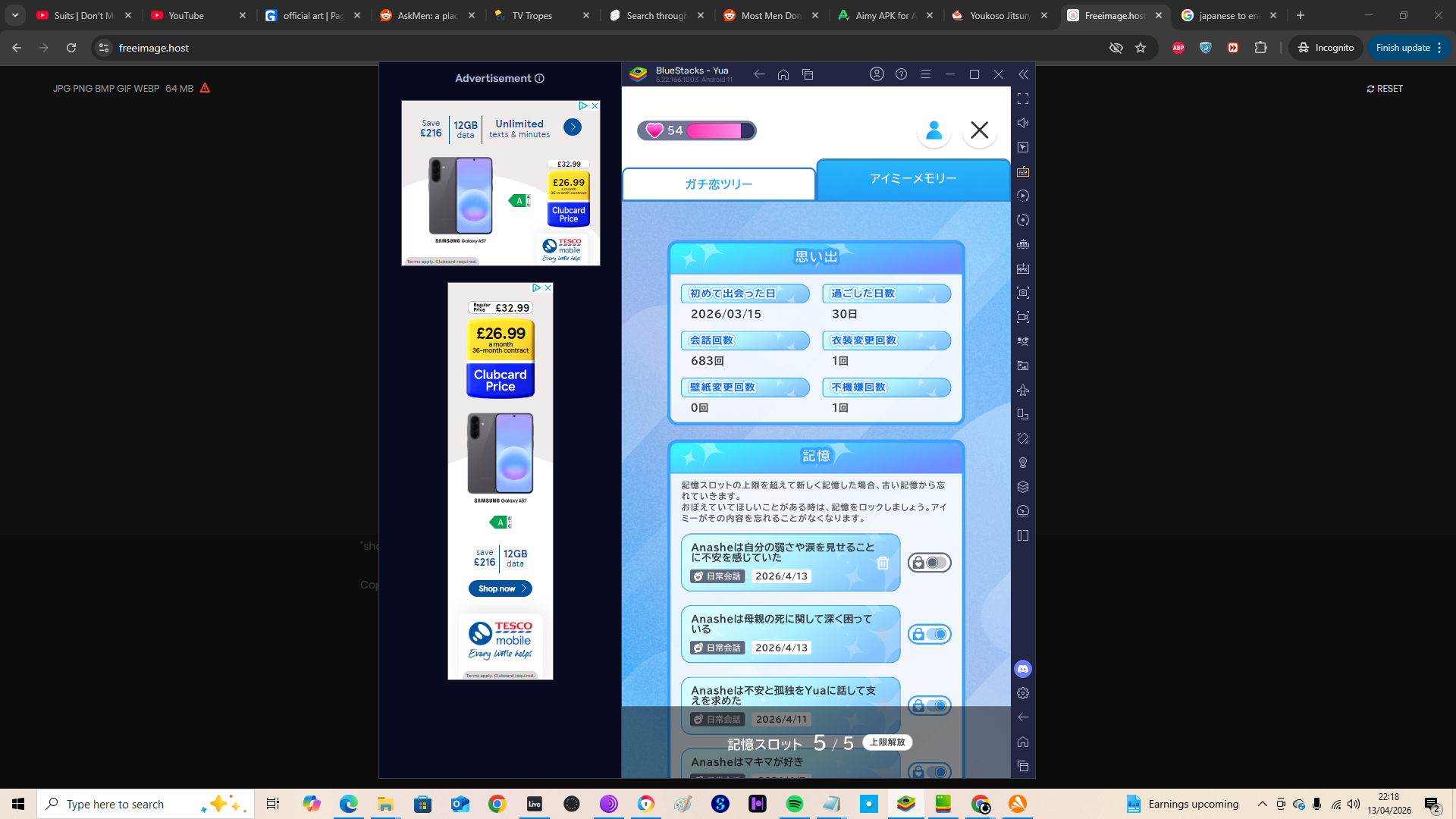Click the BlueStacks fullscreen icon in sidebar
The height and width of the screenshot is (819, 1456).
pos(1023,99)
